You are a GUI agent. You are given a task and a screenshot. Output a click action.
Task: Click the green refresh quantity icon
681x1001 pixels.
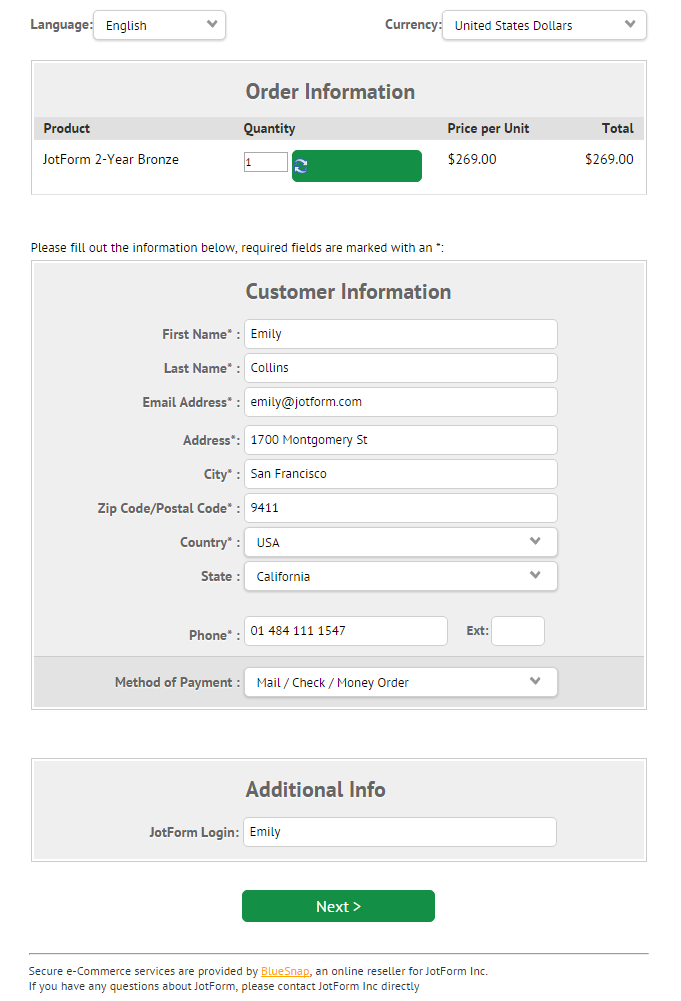[x=301, y=166]
